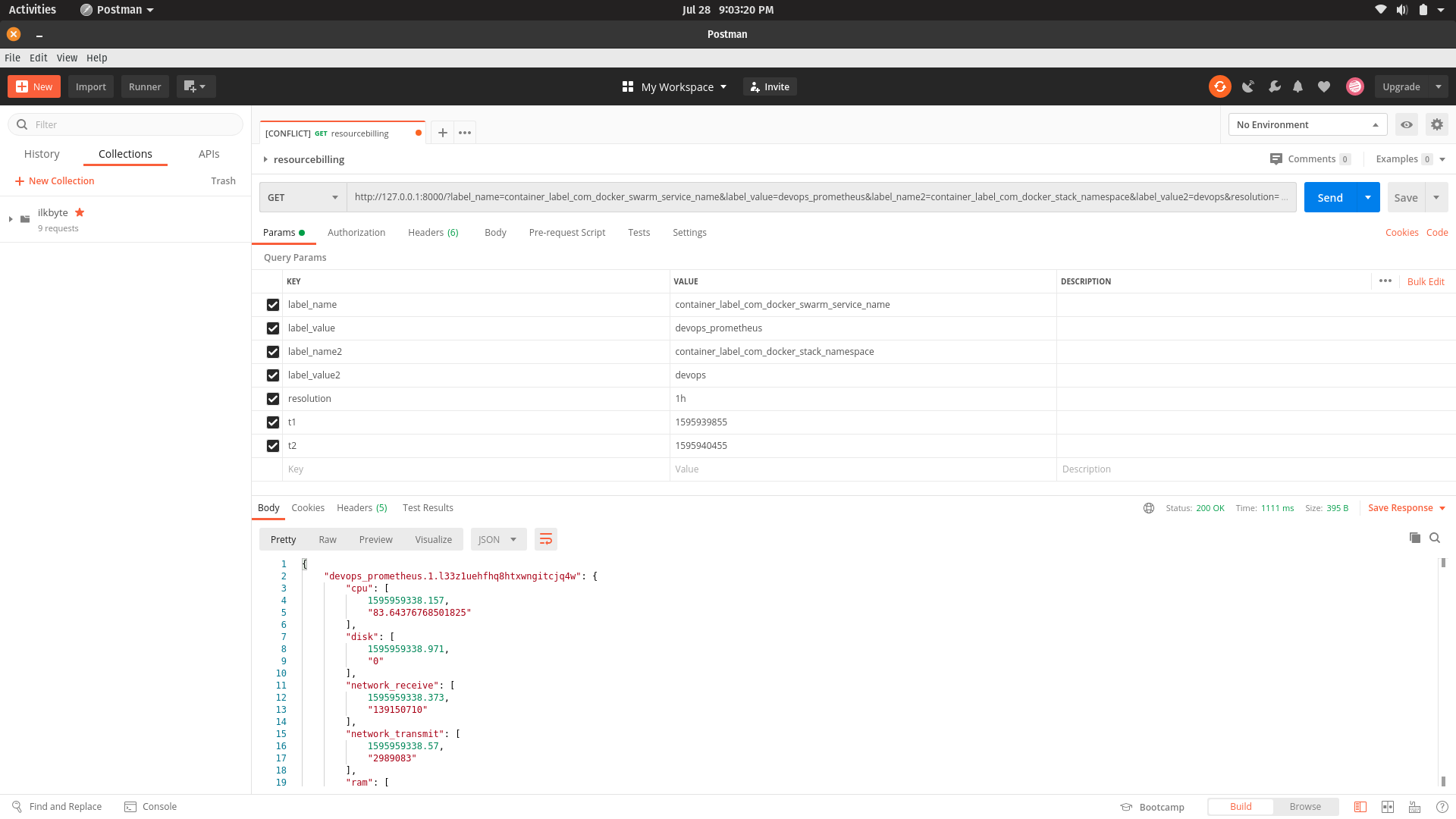1456x819 pixels.
Task: Click the environment quick look eye icon
Action: pyautogui.click(x=1406, y=124)
